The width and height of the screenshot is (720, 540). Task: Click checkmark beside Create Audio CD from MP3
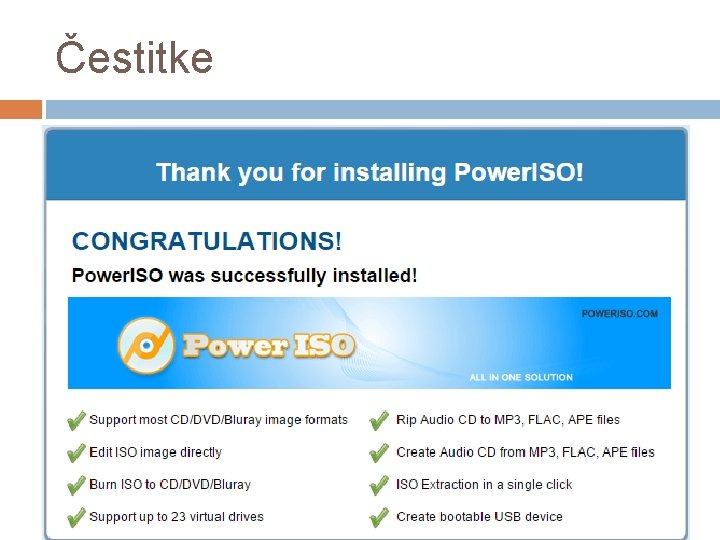[379, 453]
